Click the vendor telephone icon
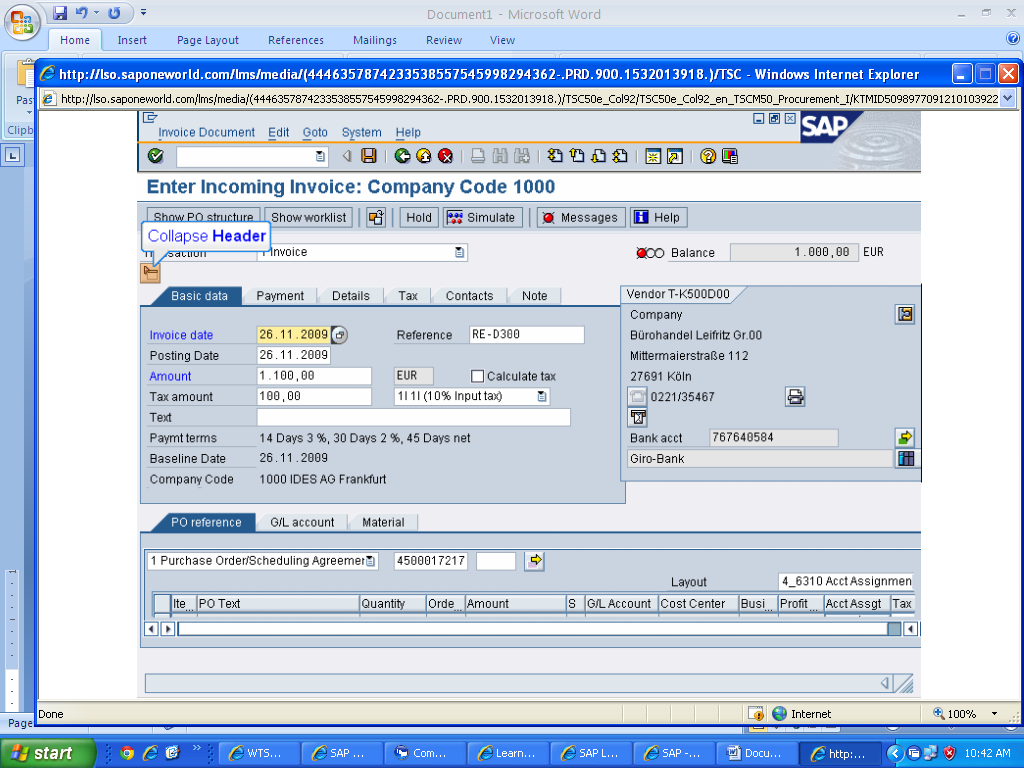 (637, 396)
